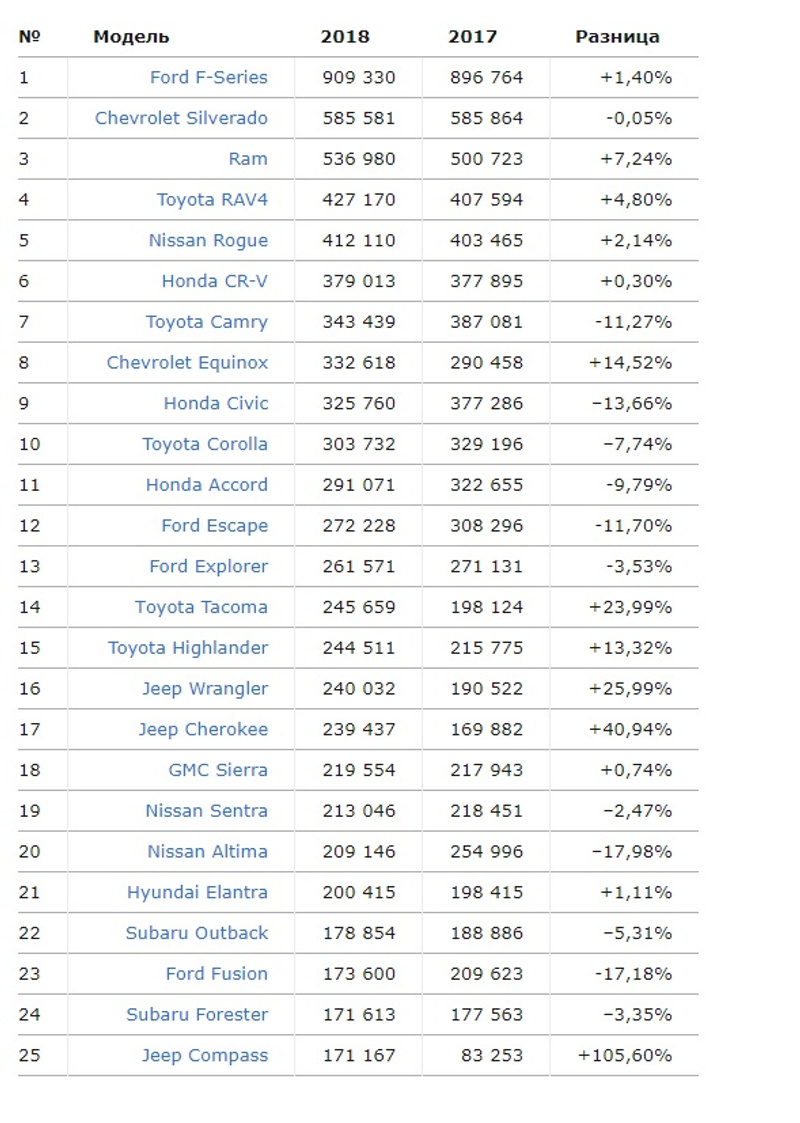
Task: Open the Ford F-Series link
Action: (x=208, y=77)
